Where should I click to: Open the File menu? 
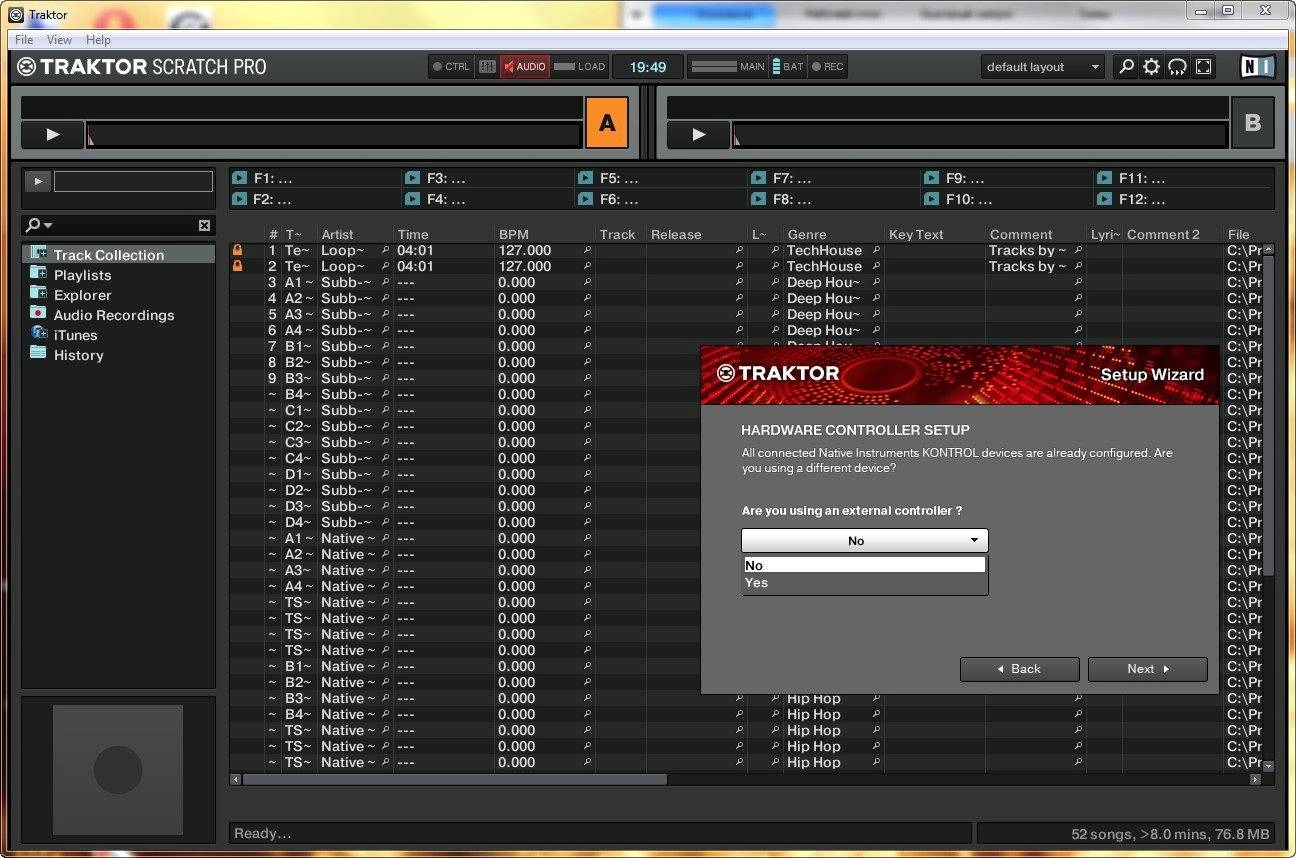pos(24,40)
